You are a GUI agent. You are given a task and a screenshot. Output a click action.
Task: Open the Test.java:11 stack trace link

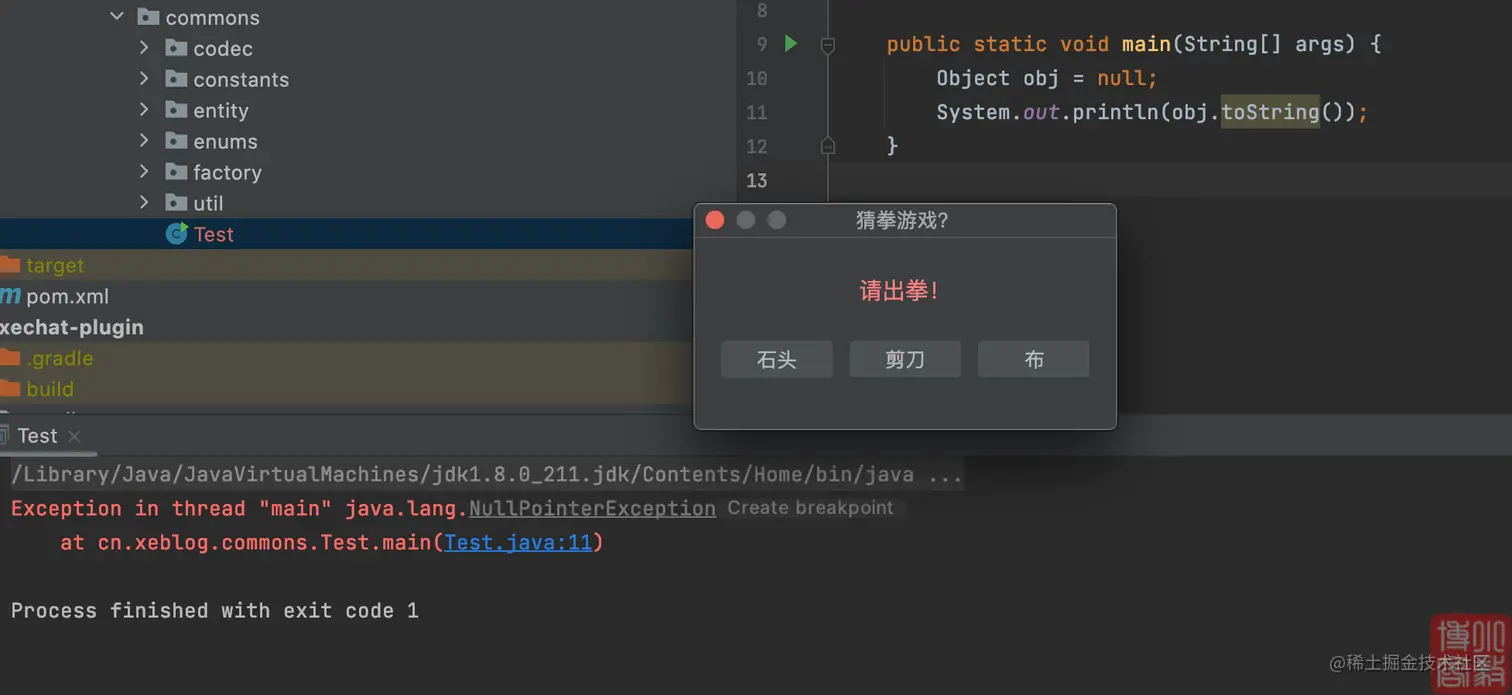click(518, 542)
